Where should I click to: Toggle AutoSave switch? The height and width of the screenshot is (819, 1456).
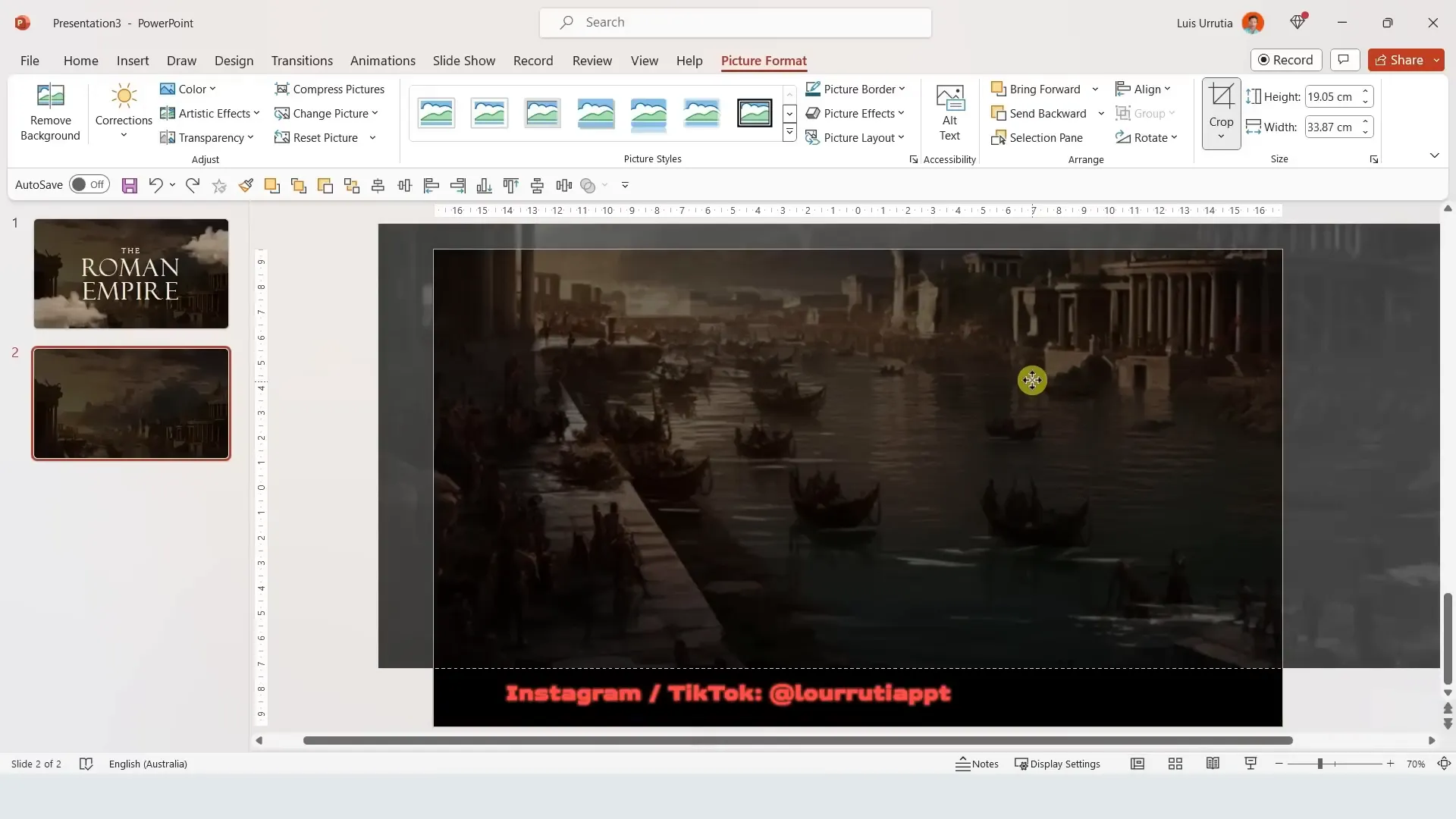(x=89, y=184)
